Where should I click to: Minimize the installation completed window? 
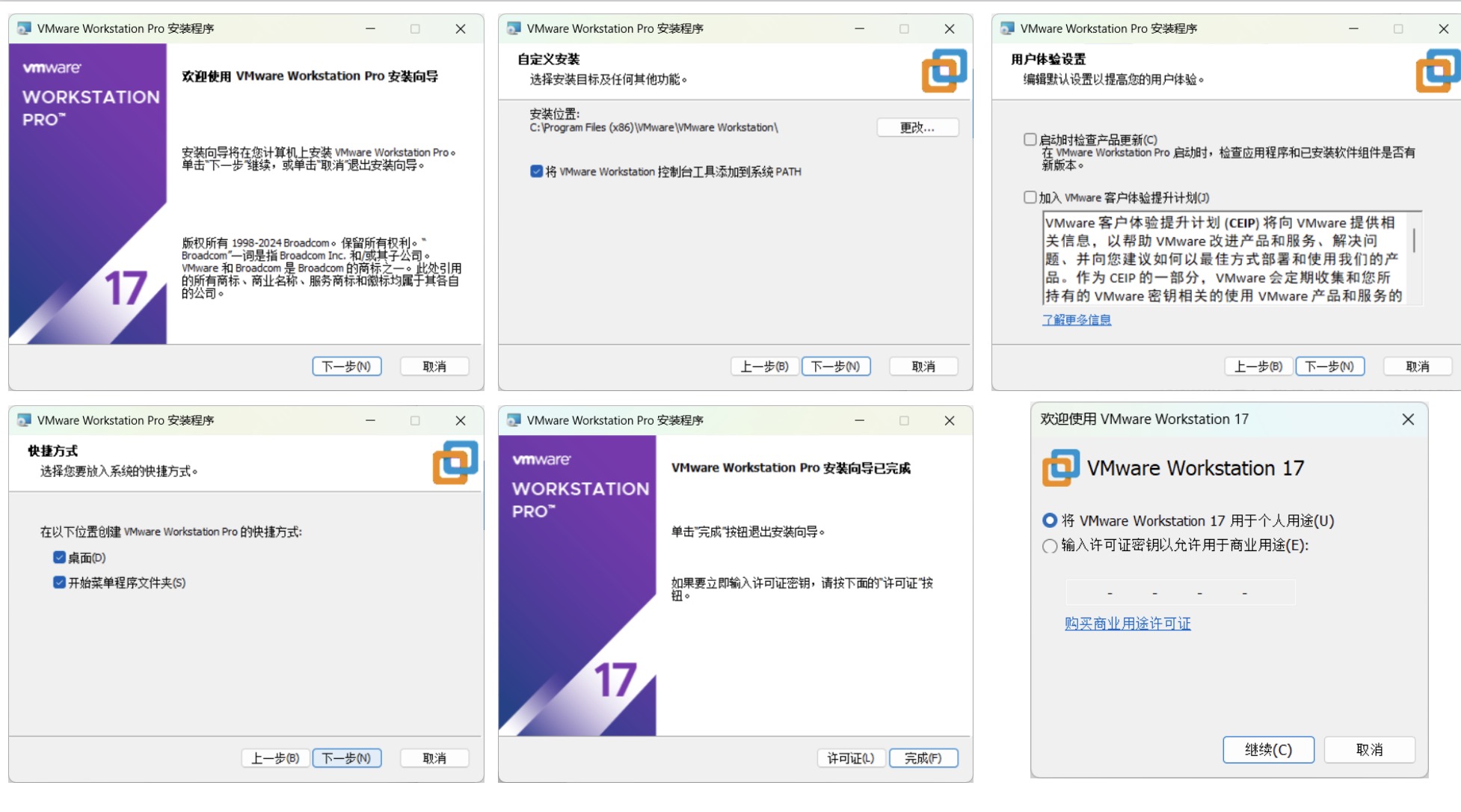860,420
